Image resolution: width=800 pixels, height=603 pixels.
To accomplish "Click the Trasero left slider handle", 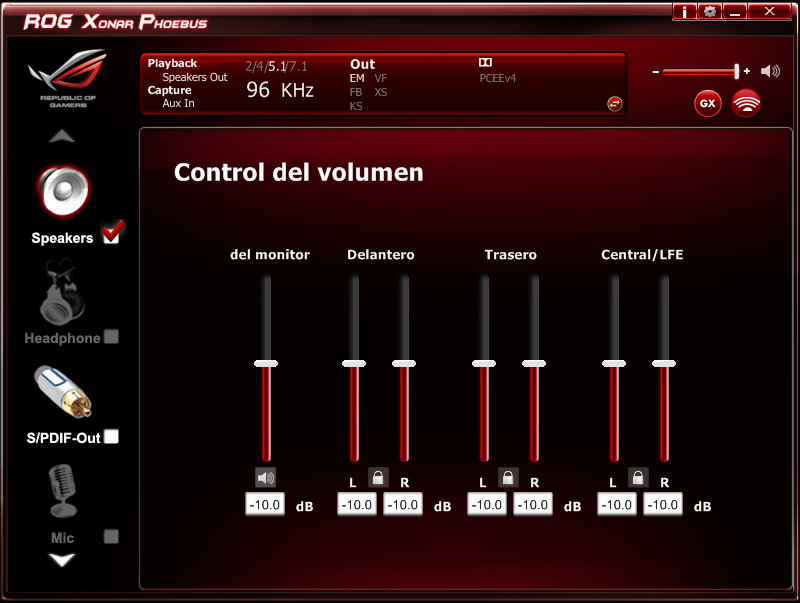I will 484,363.
